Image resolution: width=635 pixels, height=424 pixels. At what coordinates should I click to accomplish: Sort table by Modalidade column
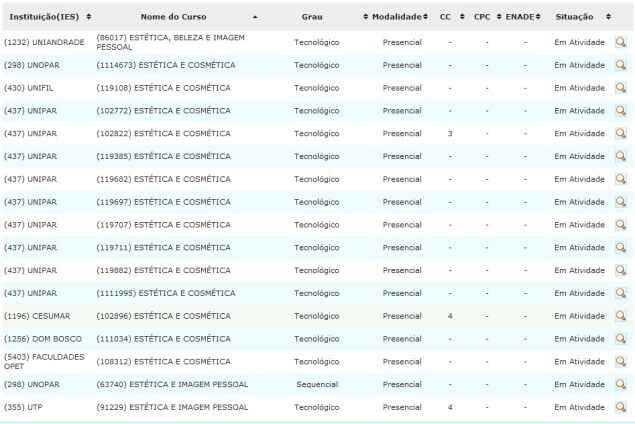click(425, 17)
